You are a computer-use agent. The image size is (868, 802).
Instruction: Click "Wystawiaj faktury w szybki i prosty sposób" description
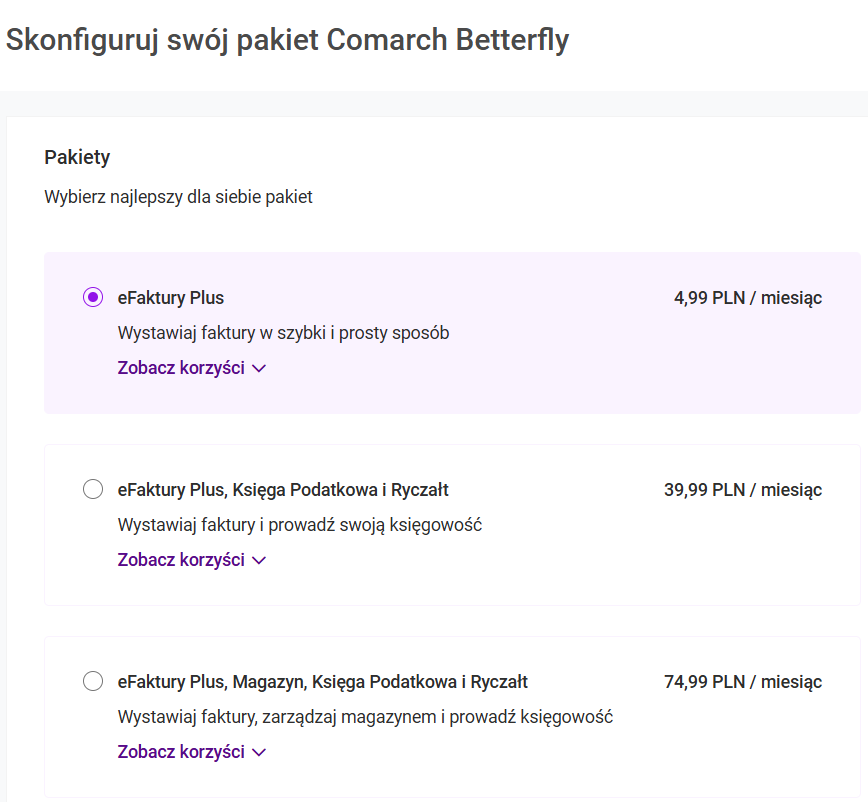click(x=283, y=332)
